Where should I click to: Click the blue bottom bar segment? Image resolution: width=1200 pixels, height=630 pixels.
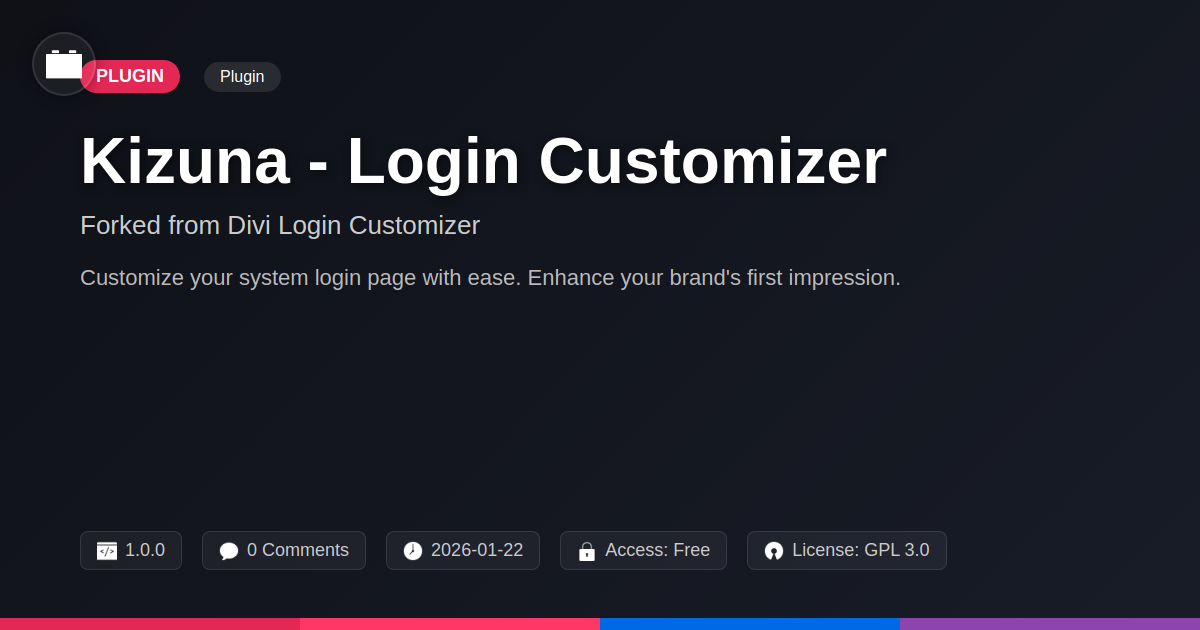(750, 624)
